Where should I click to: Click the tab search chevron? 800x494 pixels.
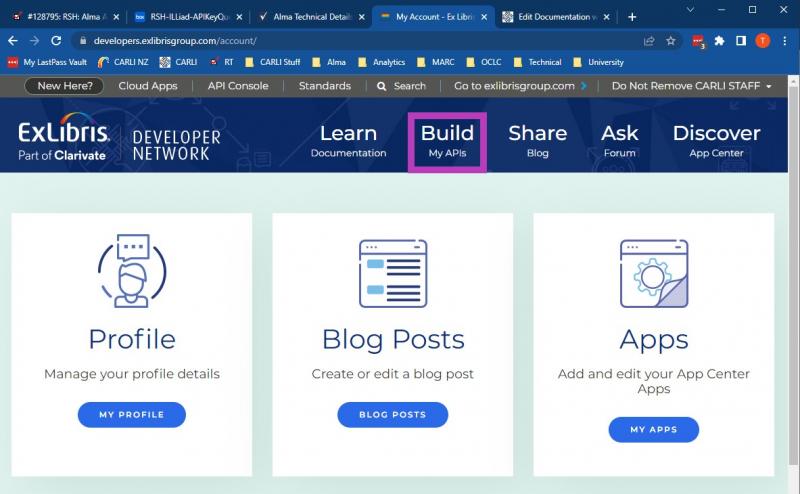[x=690, y=10]
